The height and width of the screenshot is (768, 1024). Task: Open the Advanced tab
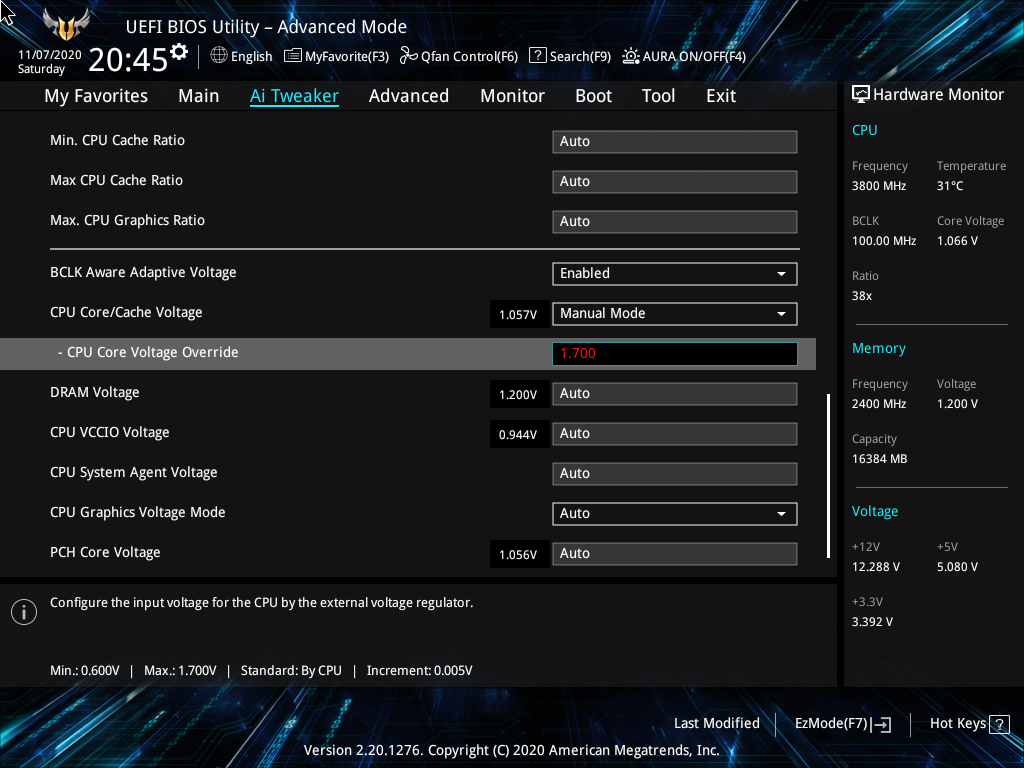coord(409,96)
